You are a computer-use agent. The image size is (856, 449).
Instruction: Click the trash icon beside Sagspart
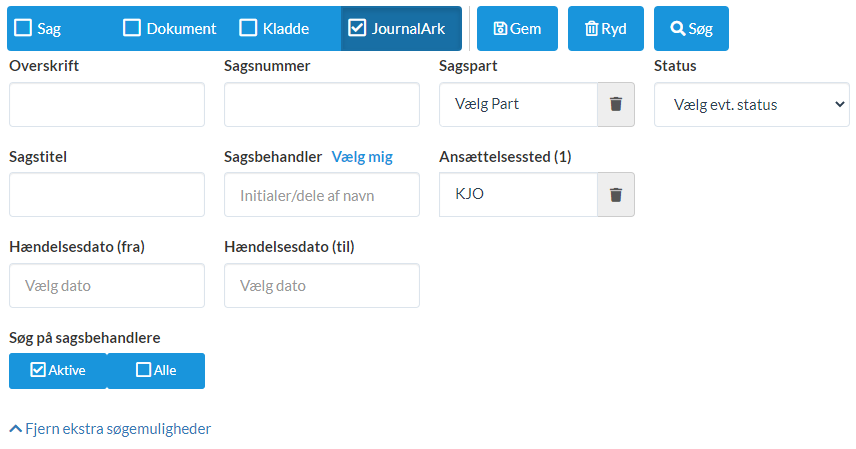tap(616, 104)
